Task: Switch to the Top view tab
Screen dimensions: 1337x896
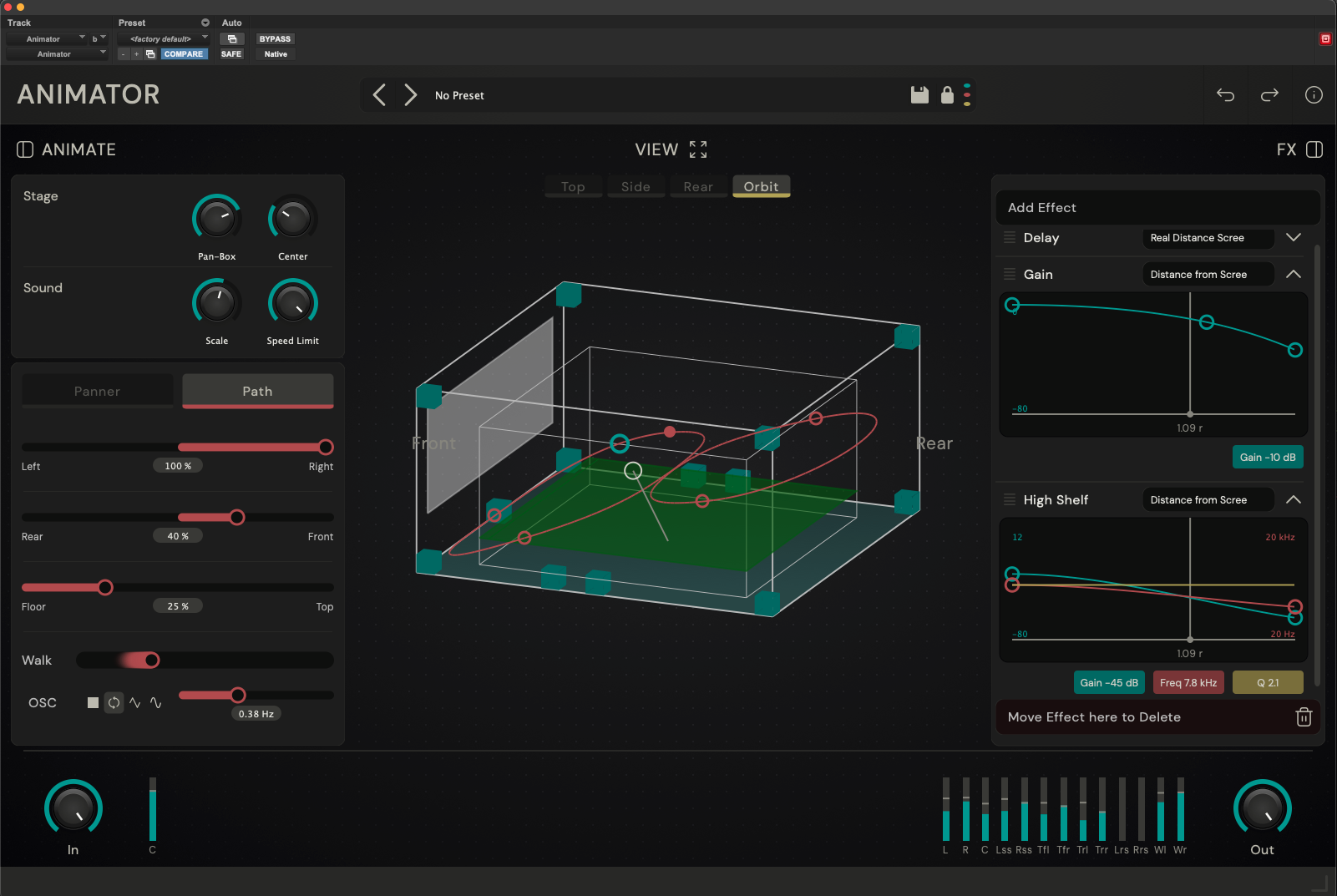Action: (573, 187)
